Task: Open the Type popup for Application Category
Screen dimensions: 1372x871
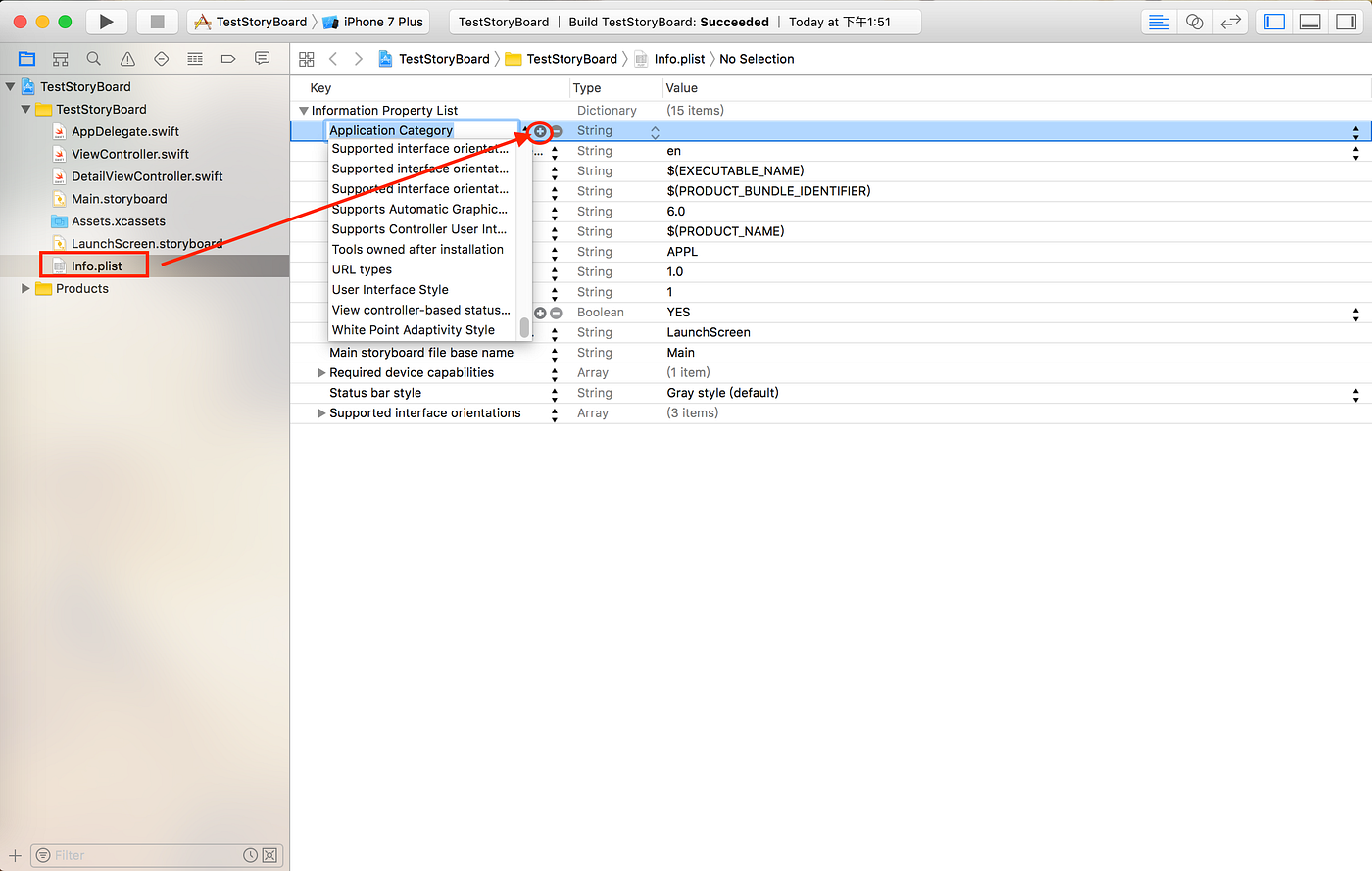Action: [x=655, y=131]
